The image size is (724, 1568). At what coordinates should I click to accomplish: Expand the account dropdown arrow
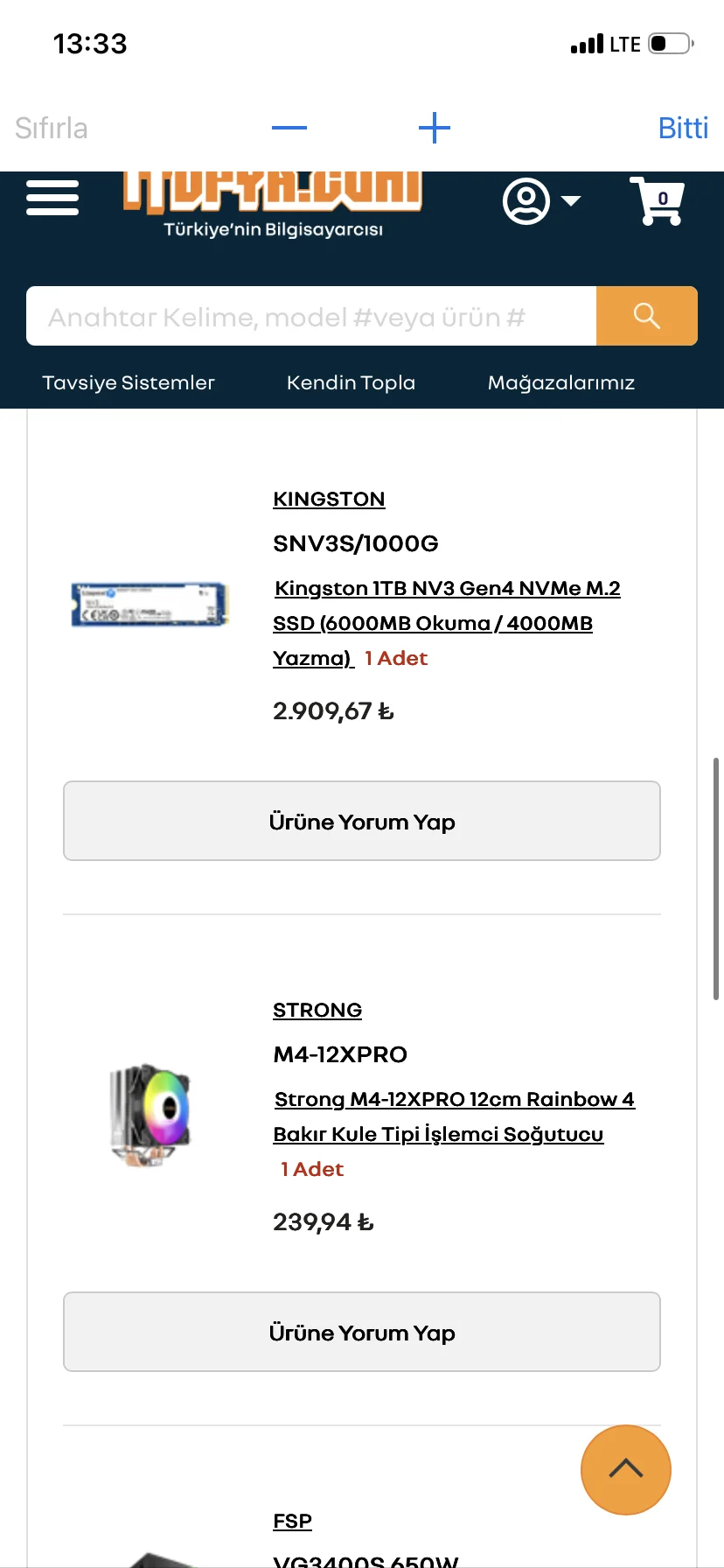click(571, 201)
